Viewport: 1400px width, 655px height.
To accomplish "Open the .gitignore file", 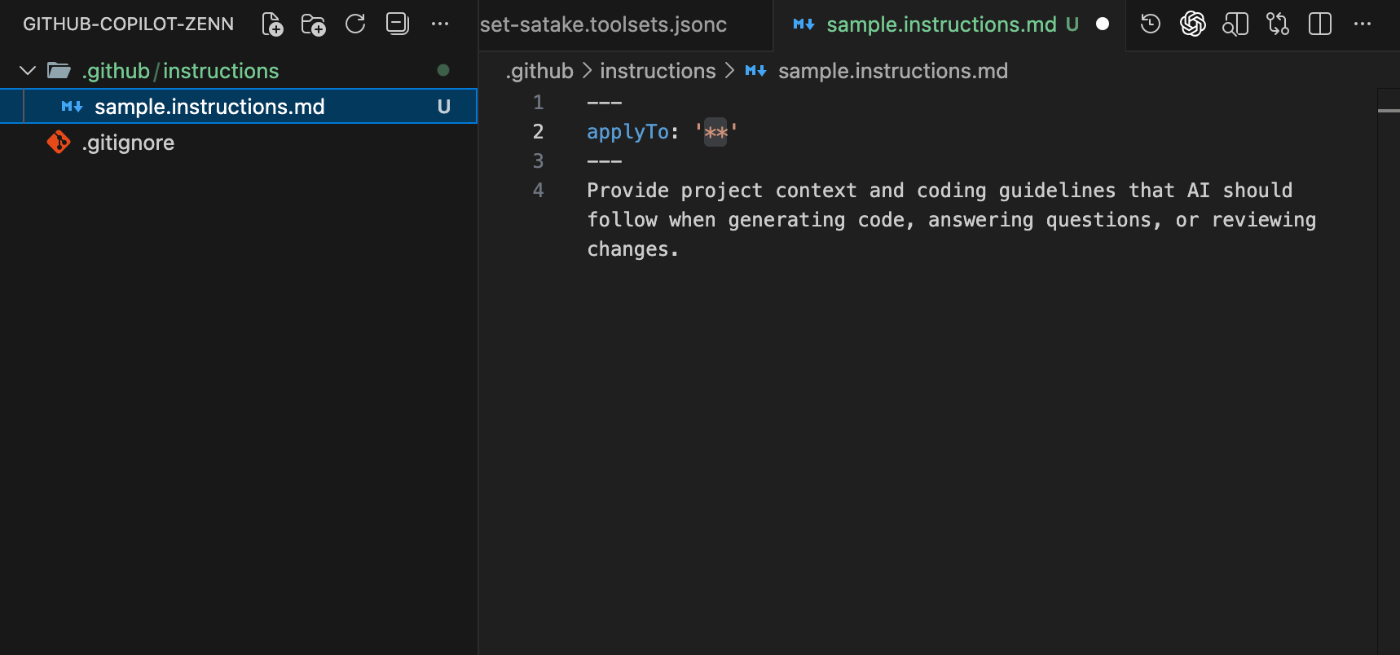I will [x=128, y=143].
